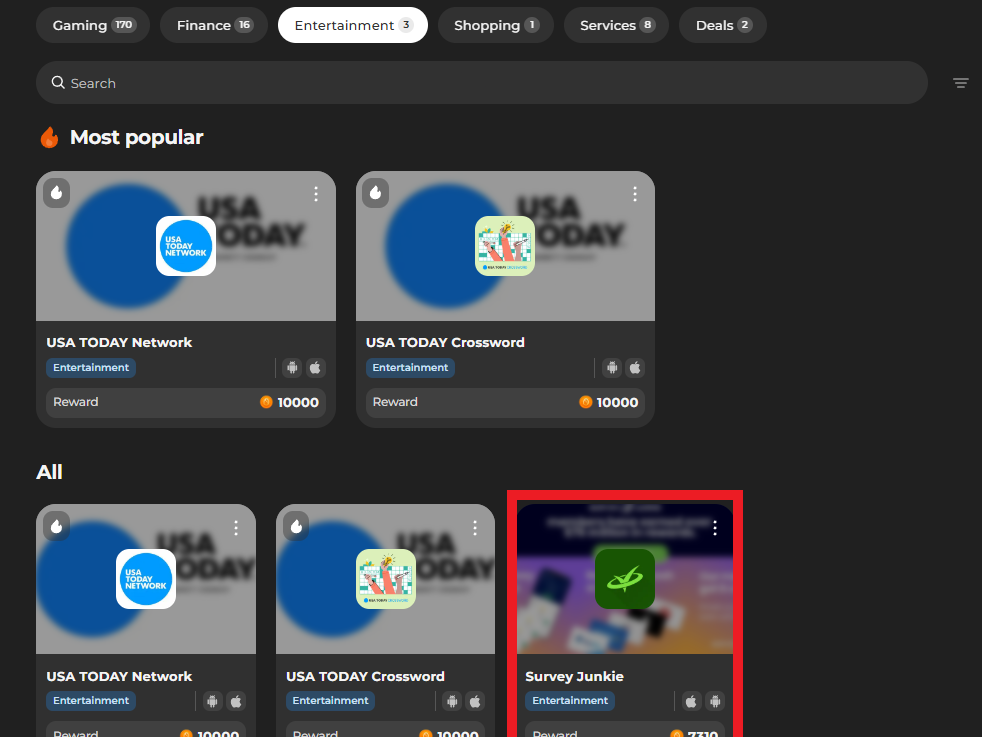Screen dimensions: 982x737
Task: Click hot badge on popular USA TODAY Crossword card
Action: pos(376,193)
